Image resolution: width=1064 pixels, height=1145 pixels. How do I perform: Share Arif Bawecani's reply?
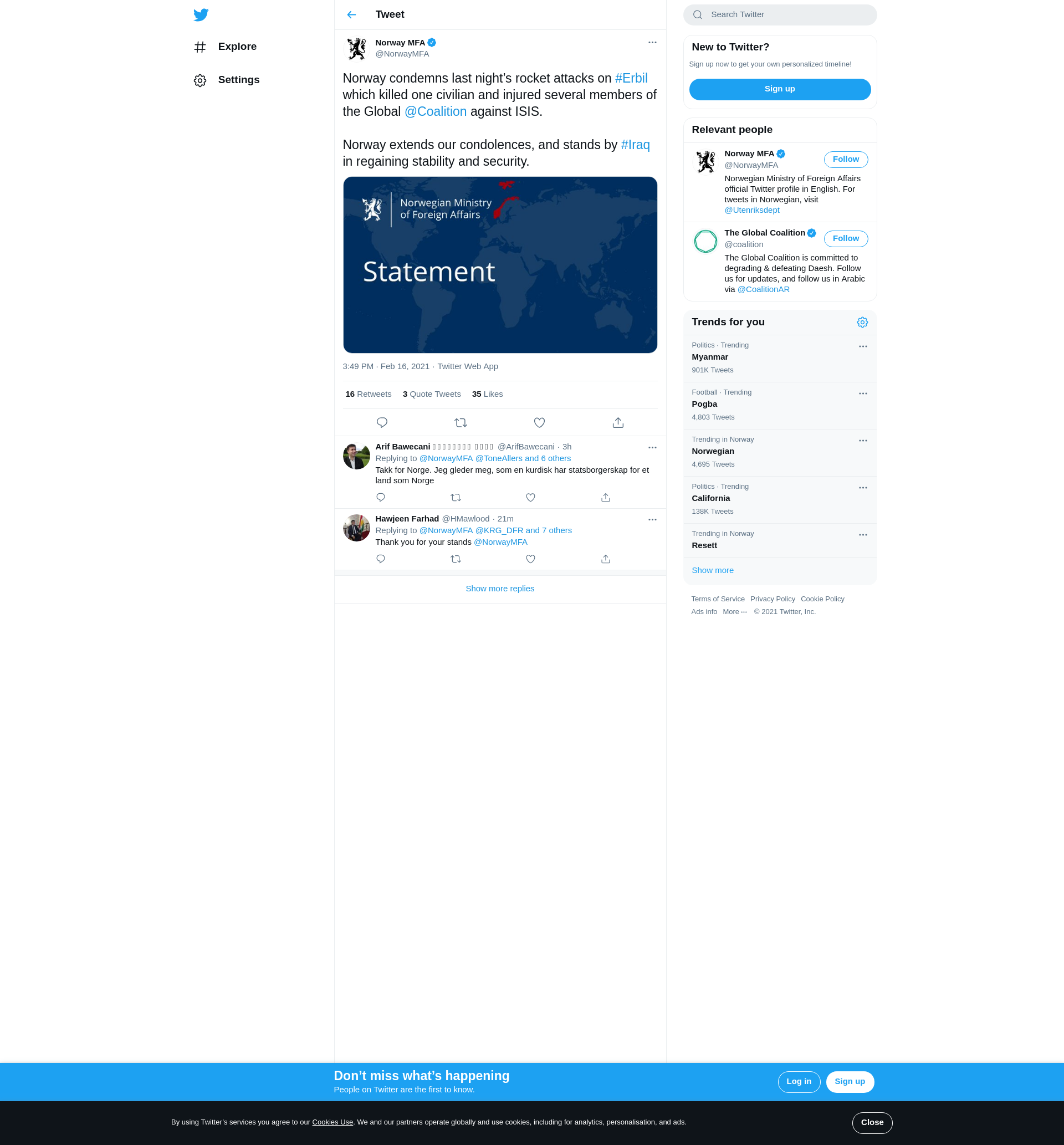[605, 497]
